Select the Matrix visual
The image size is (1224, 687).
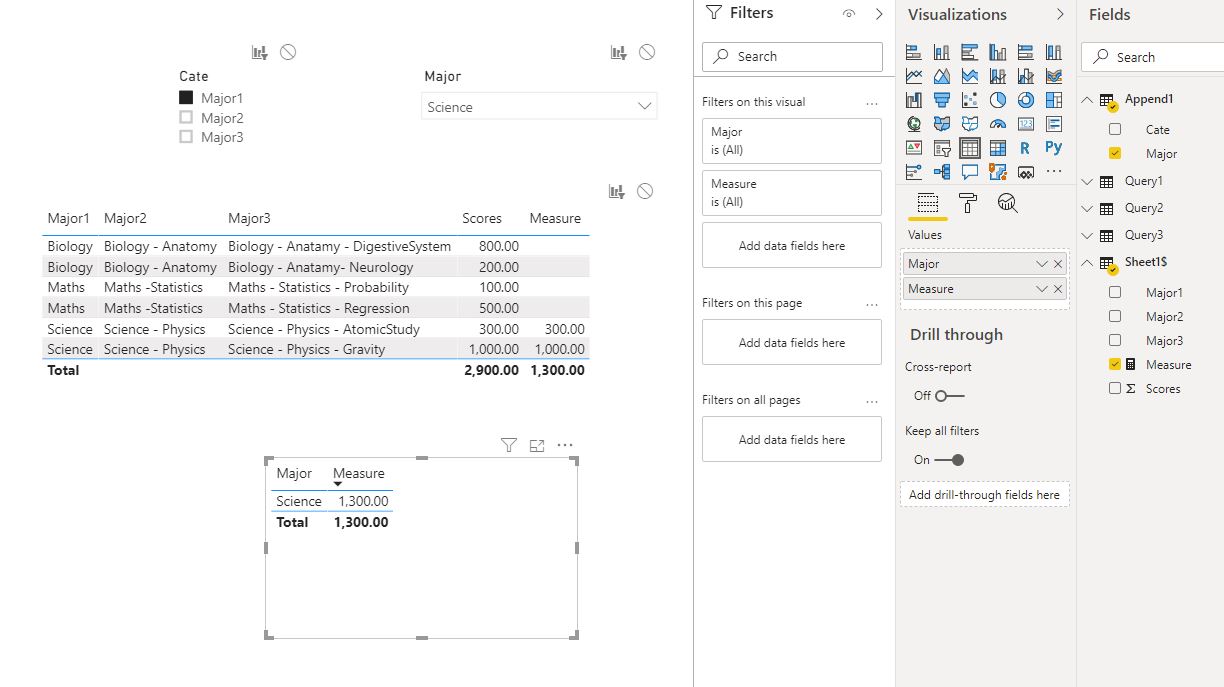tap(997, 148)
